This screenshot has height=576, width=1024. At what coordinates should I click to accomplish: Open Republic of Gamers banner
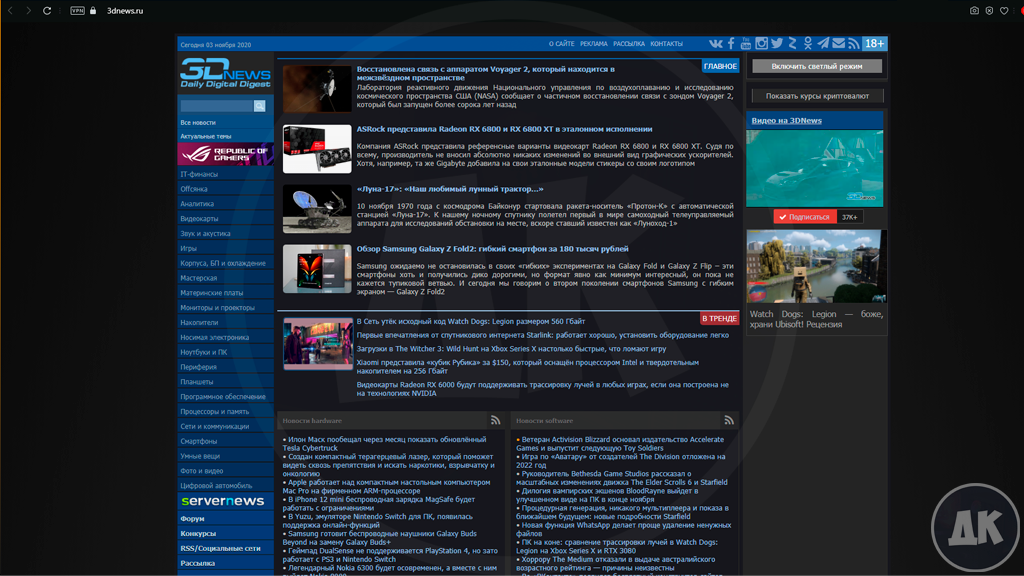coord(225,154)
